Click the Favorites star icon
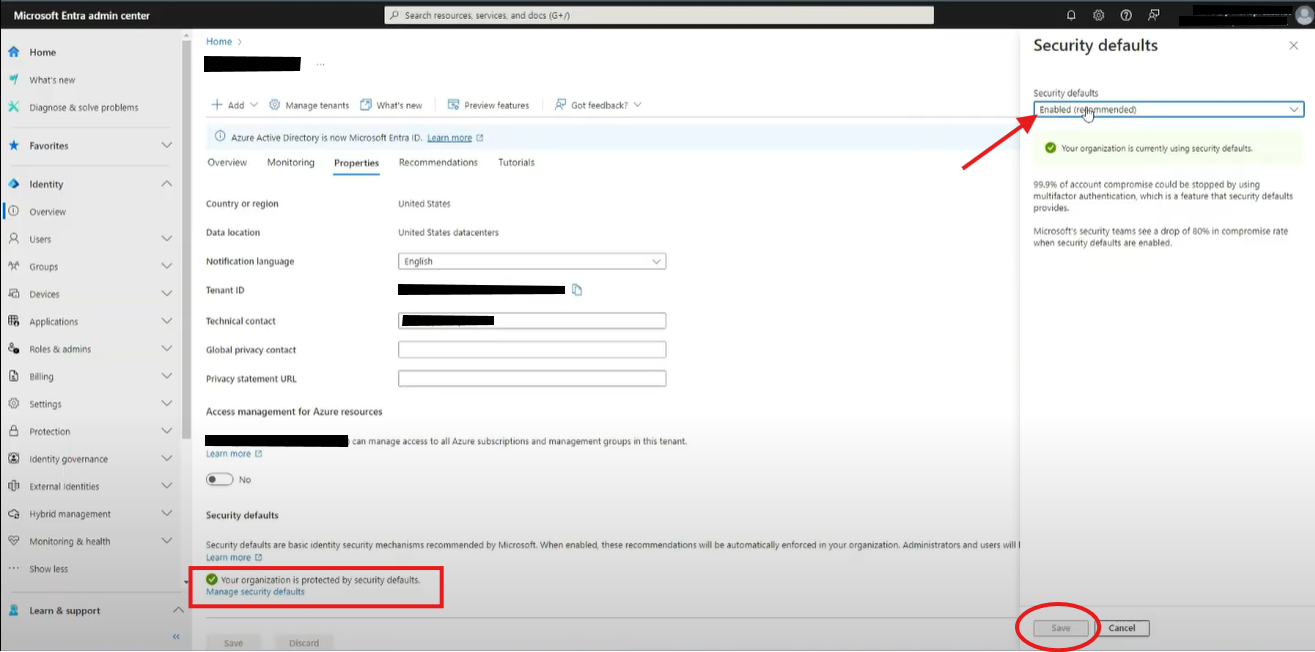The image size is (1315, 652). (x=14, y=145)
